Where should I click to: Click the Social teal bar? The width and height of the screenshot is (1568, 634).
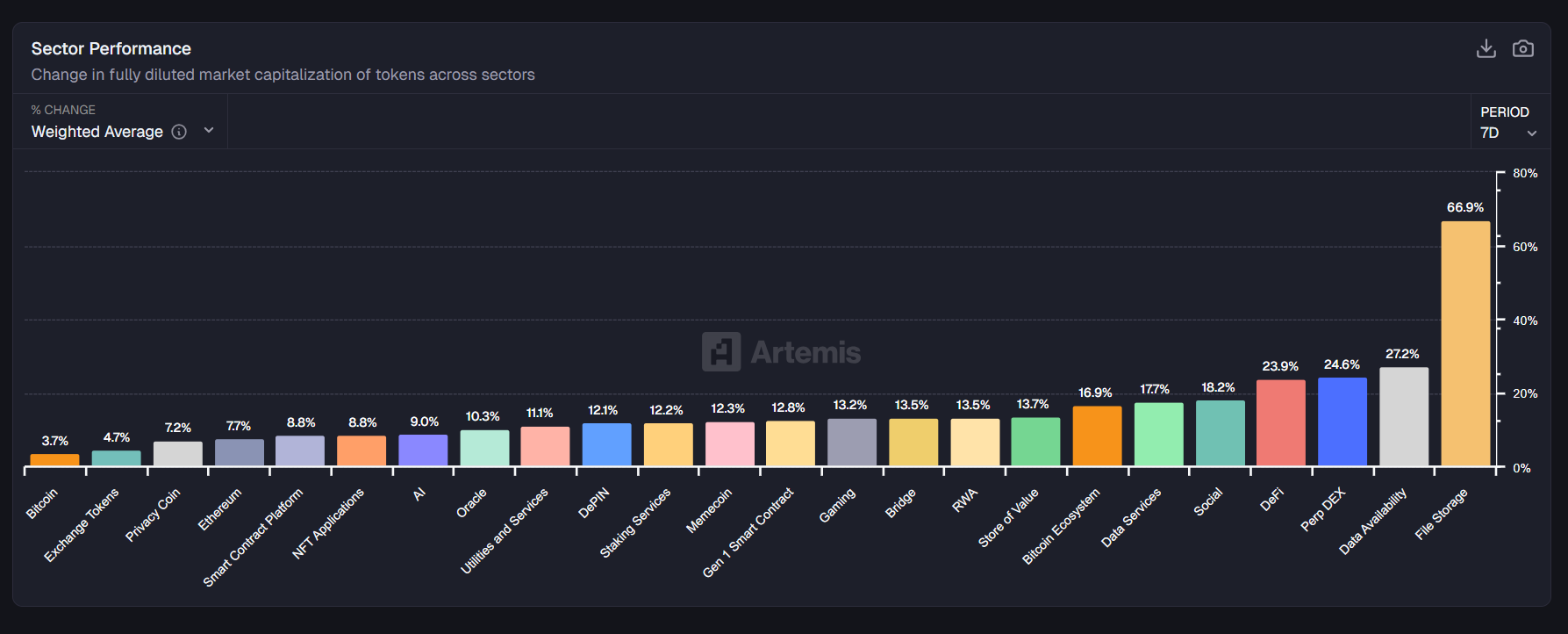click(x=1220, y=433)
